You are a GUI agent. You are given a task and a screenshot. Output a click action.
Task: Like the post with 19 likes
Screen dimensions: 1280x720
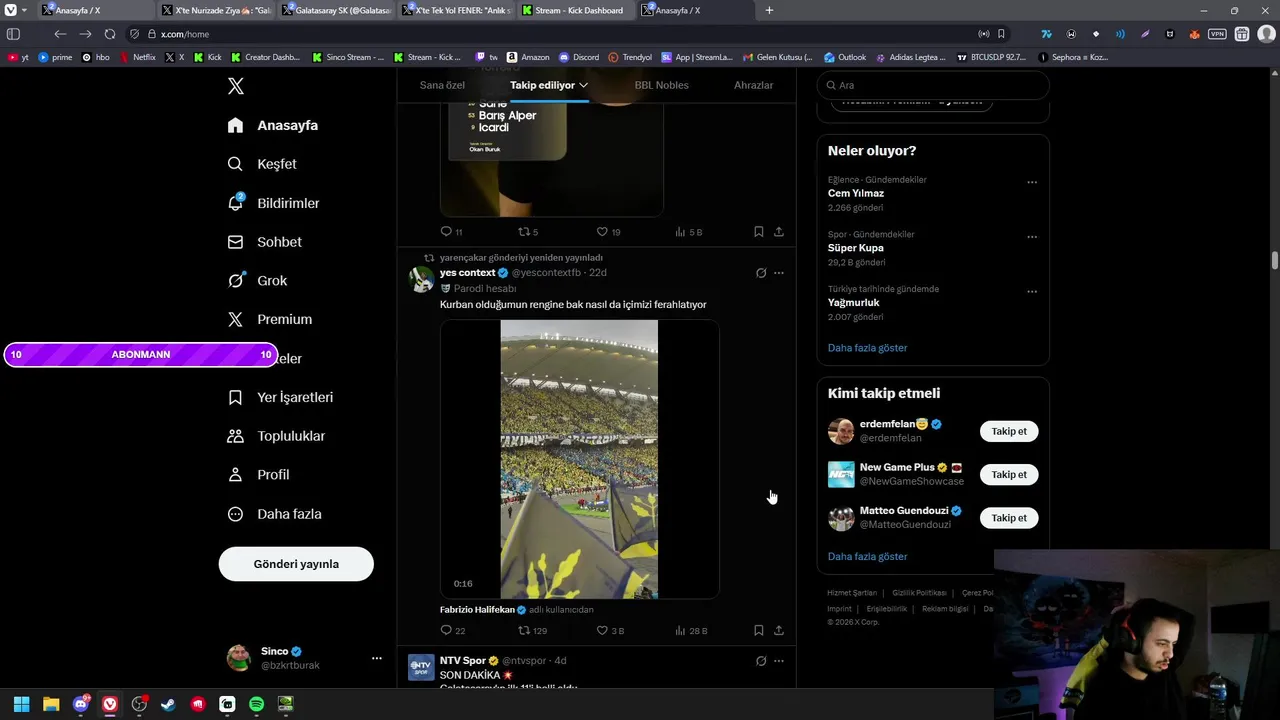(608, 232)
